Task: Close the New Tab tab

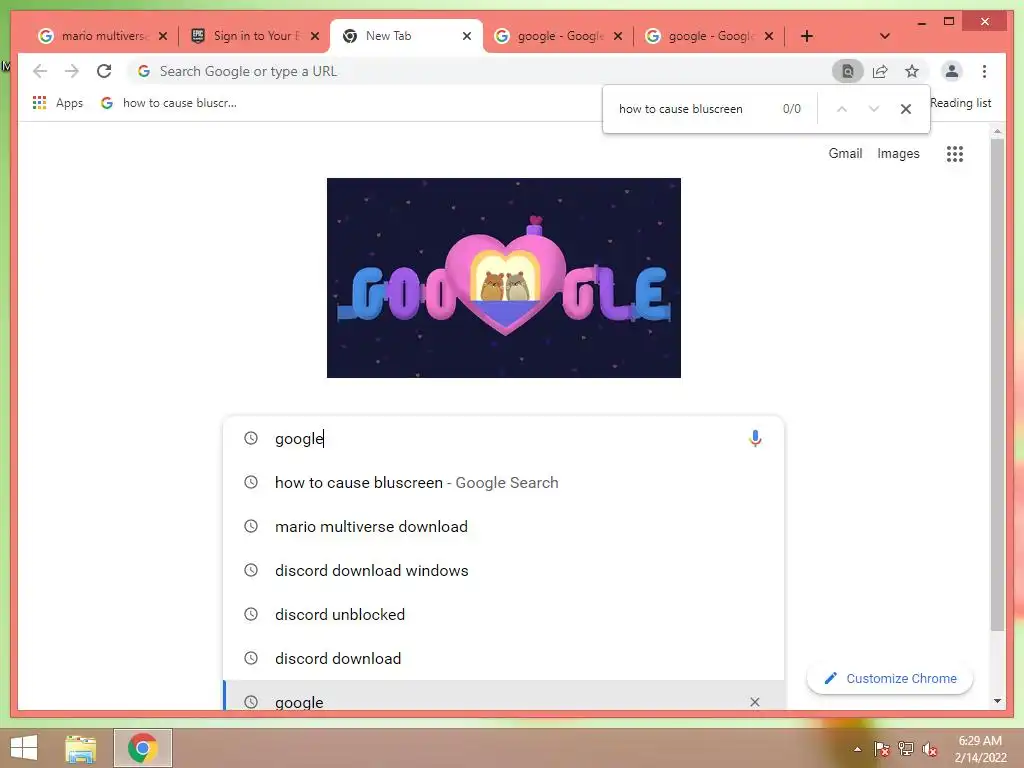Action: click(466, 36)
